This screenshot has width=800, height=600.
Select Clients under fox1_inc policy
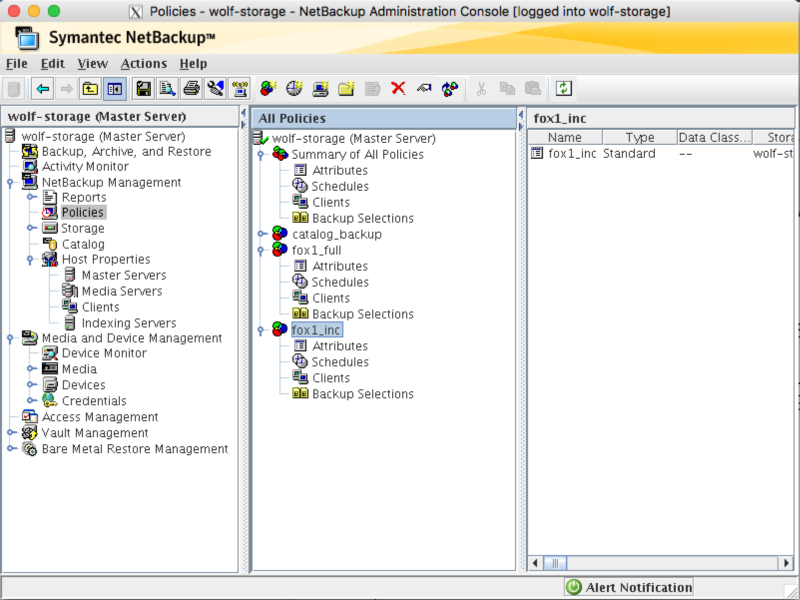point(331,378)
